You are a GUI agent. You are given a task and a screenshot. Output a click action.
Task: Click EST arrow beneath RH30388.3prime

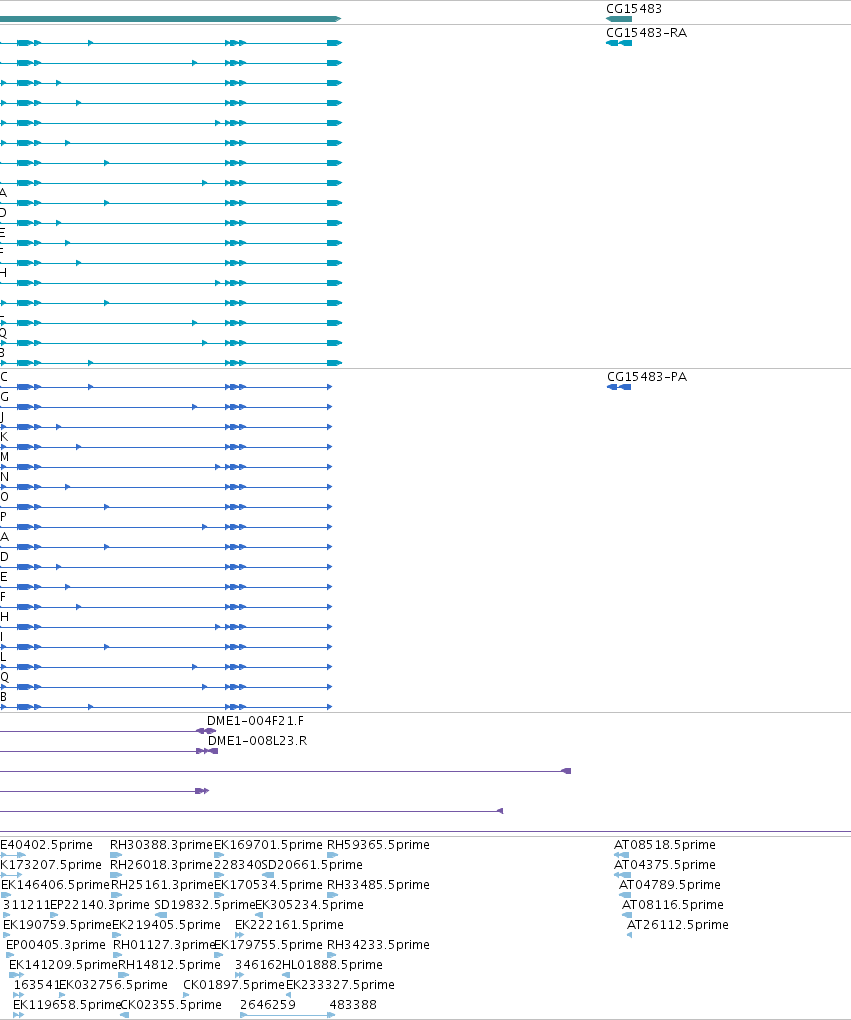pyautogui.click(x=116, y=855)
